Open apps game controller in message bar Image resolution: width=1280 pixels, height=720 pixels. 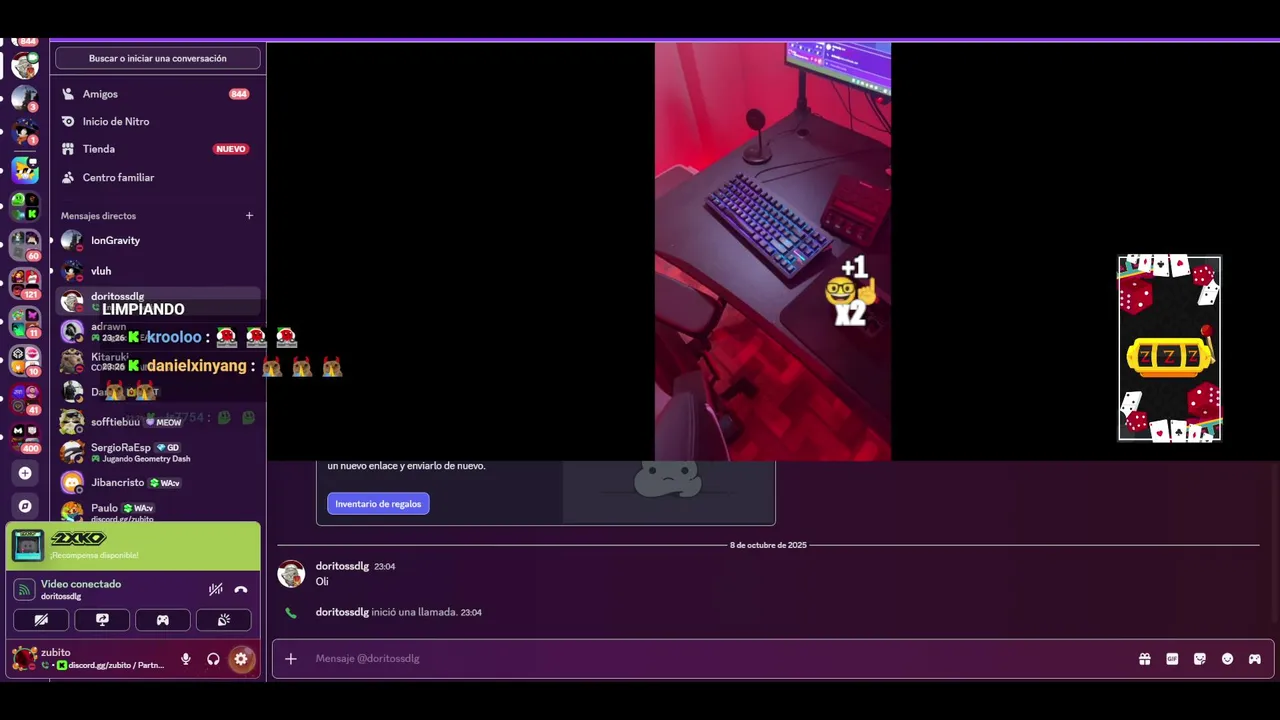coord(1255,659)
